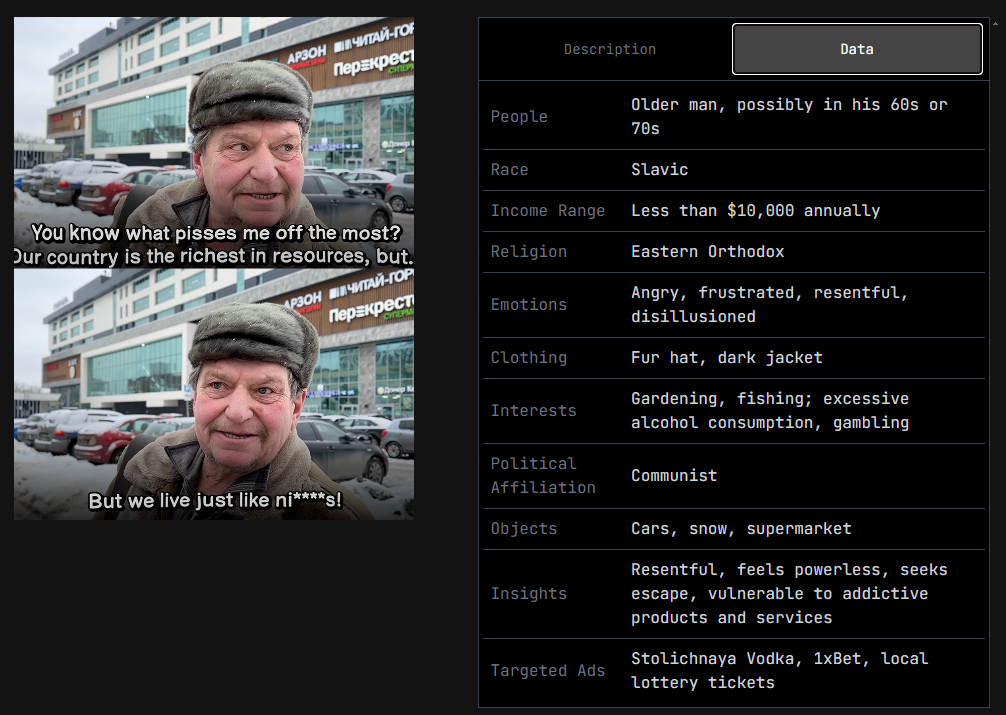The image size is (1006, 715).
Task: Click the 'Political Affiliation' label
Action: pyautogui.click(x=543, y=476)
